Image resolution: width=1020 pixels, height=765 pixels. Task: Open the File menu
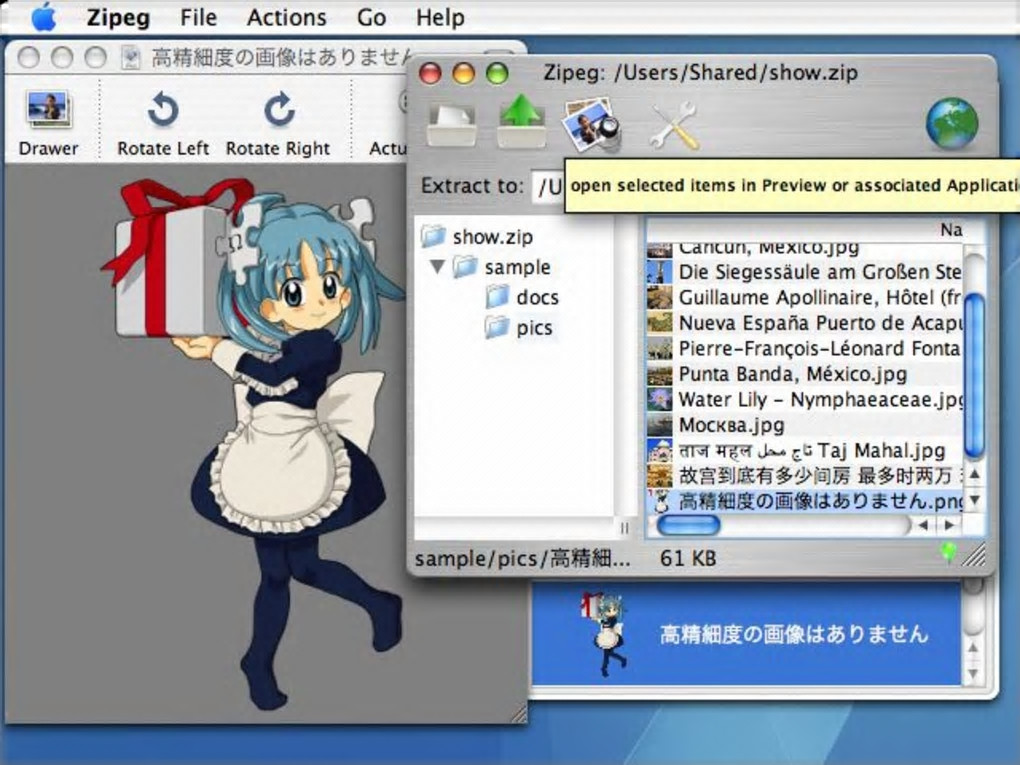198,17
